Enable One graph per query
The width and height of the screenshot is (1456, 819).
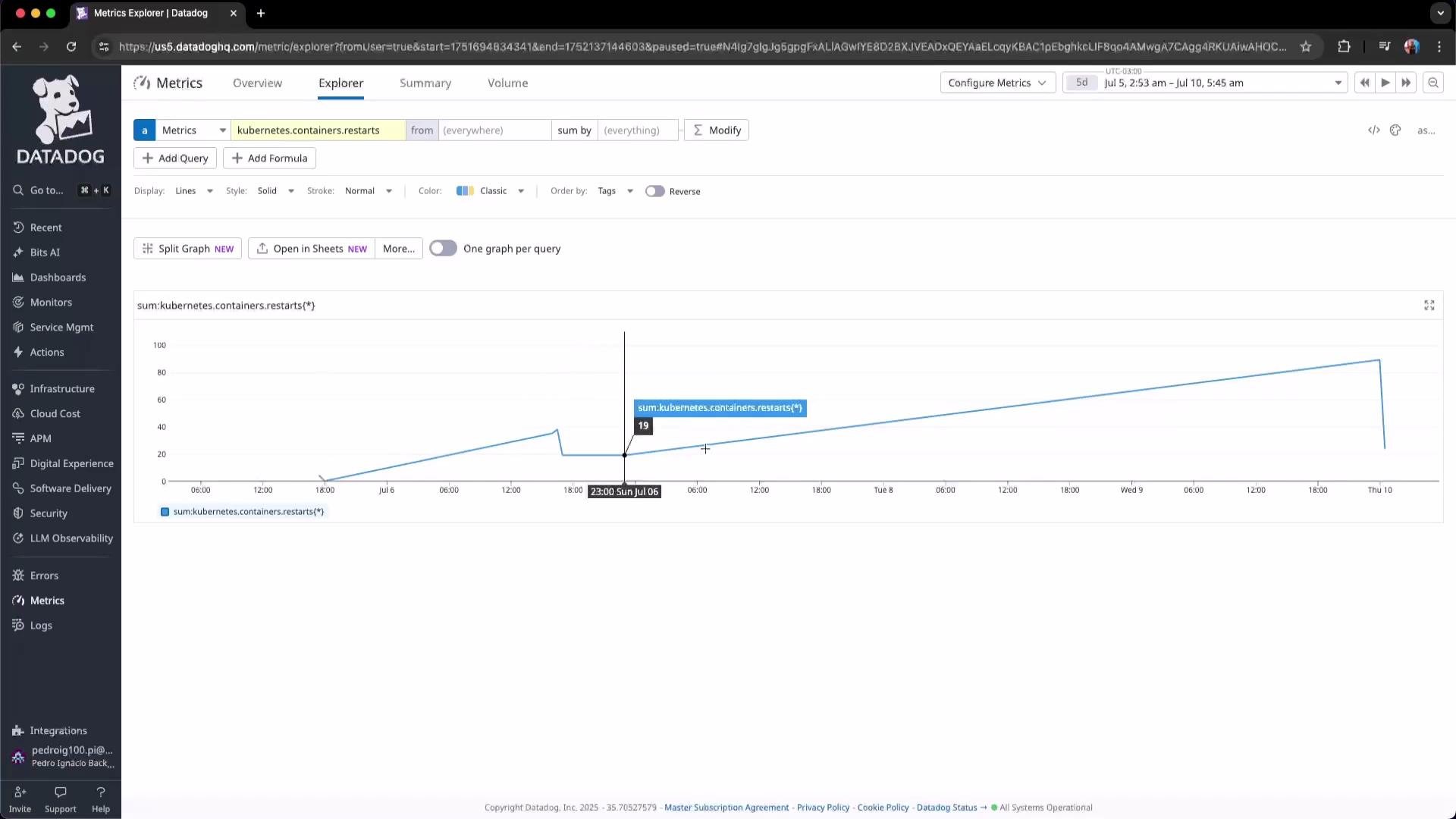(443, 249)
